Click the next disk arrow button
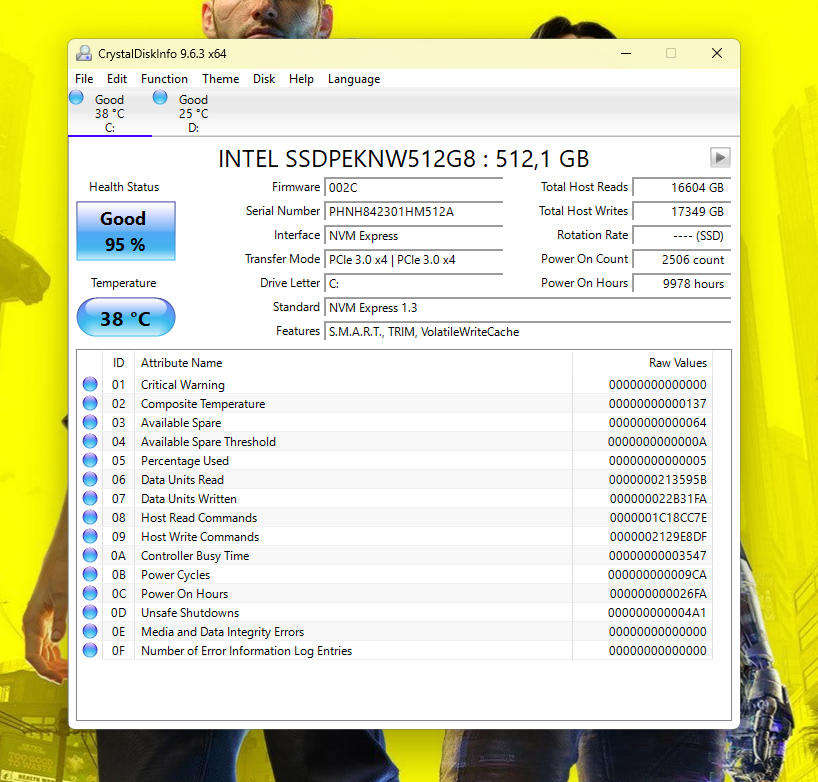Viewport: 818px width, 782px height. pos(720,158)
